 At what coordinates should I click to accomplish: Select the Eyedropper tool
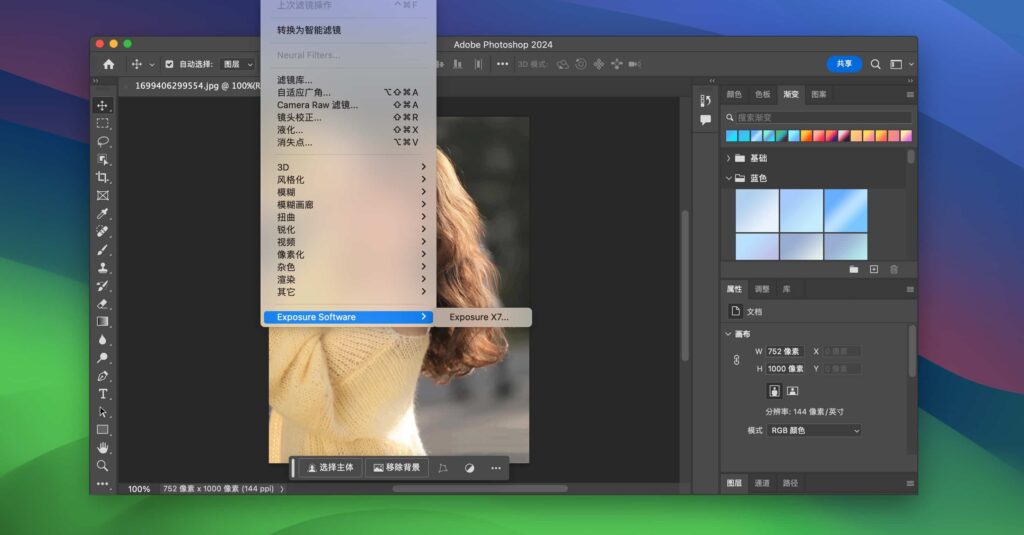click(x=103, y=214)
